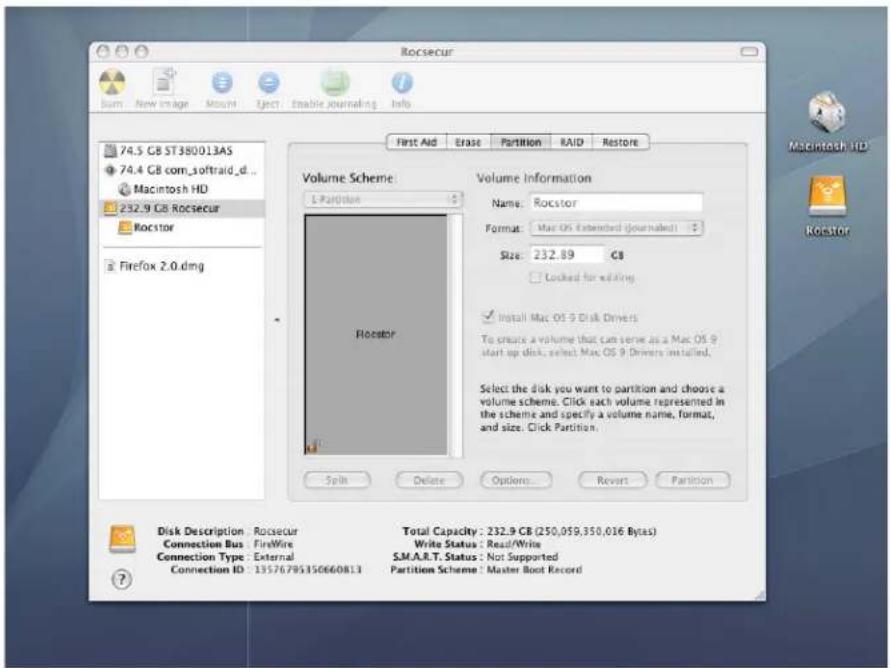
Task: Click the Partition button
Action: click(692, 480)
